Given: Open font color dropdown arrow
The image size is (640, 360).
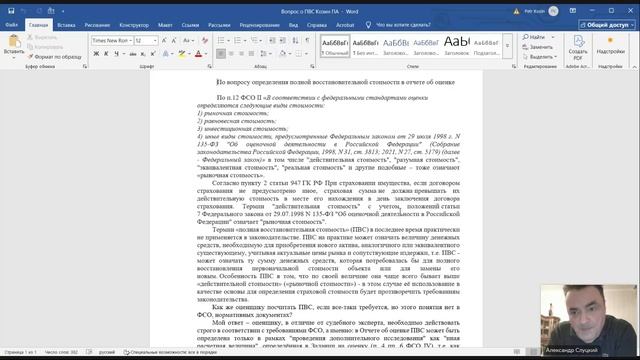Looking at the screenshot, I should click(206, 54).
